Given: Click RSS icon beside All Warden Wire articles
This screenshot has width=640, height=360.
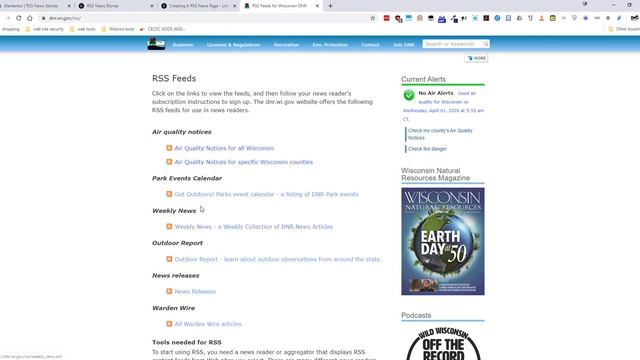Looking at the screenshot, I should 169,324.
